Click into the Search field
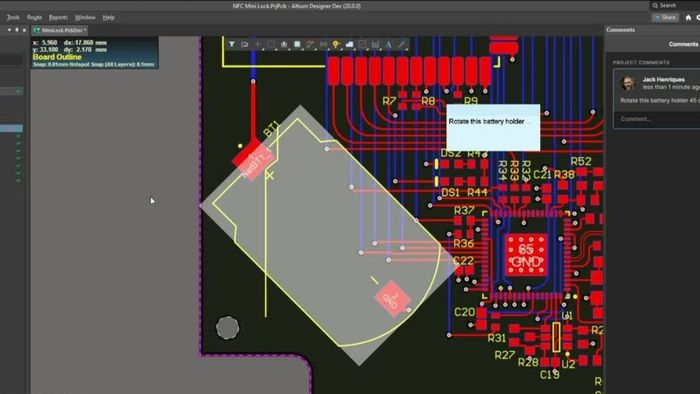Screen dimensions: 700x394 [x=676, y=5]
